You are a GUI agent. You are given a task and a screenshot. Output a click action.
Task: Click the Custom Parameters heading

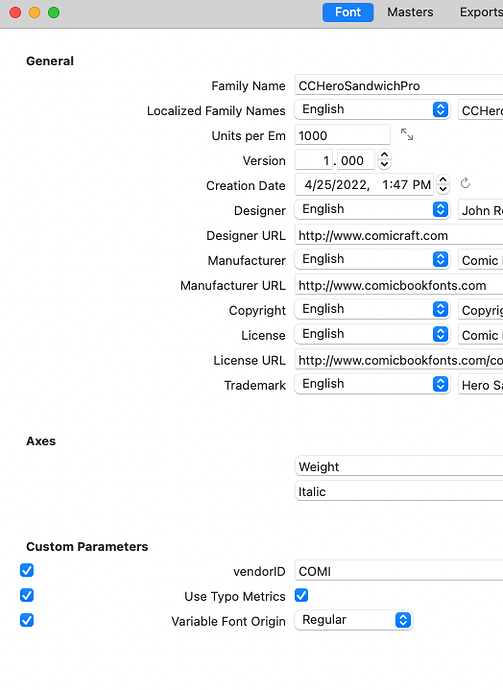[x=87, y=547]
